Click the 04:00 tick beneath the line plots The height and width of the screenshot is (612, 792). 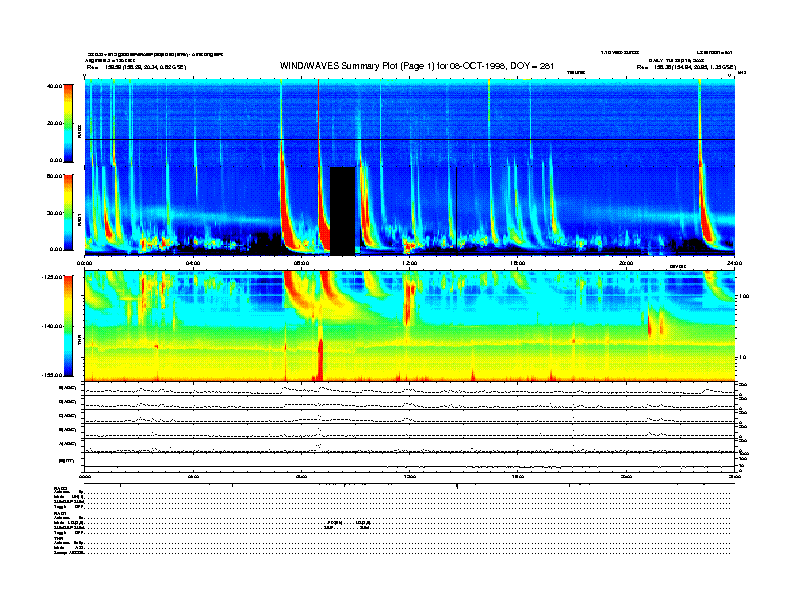point(193,477)
